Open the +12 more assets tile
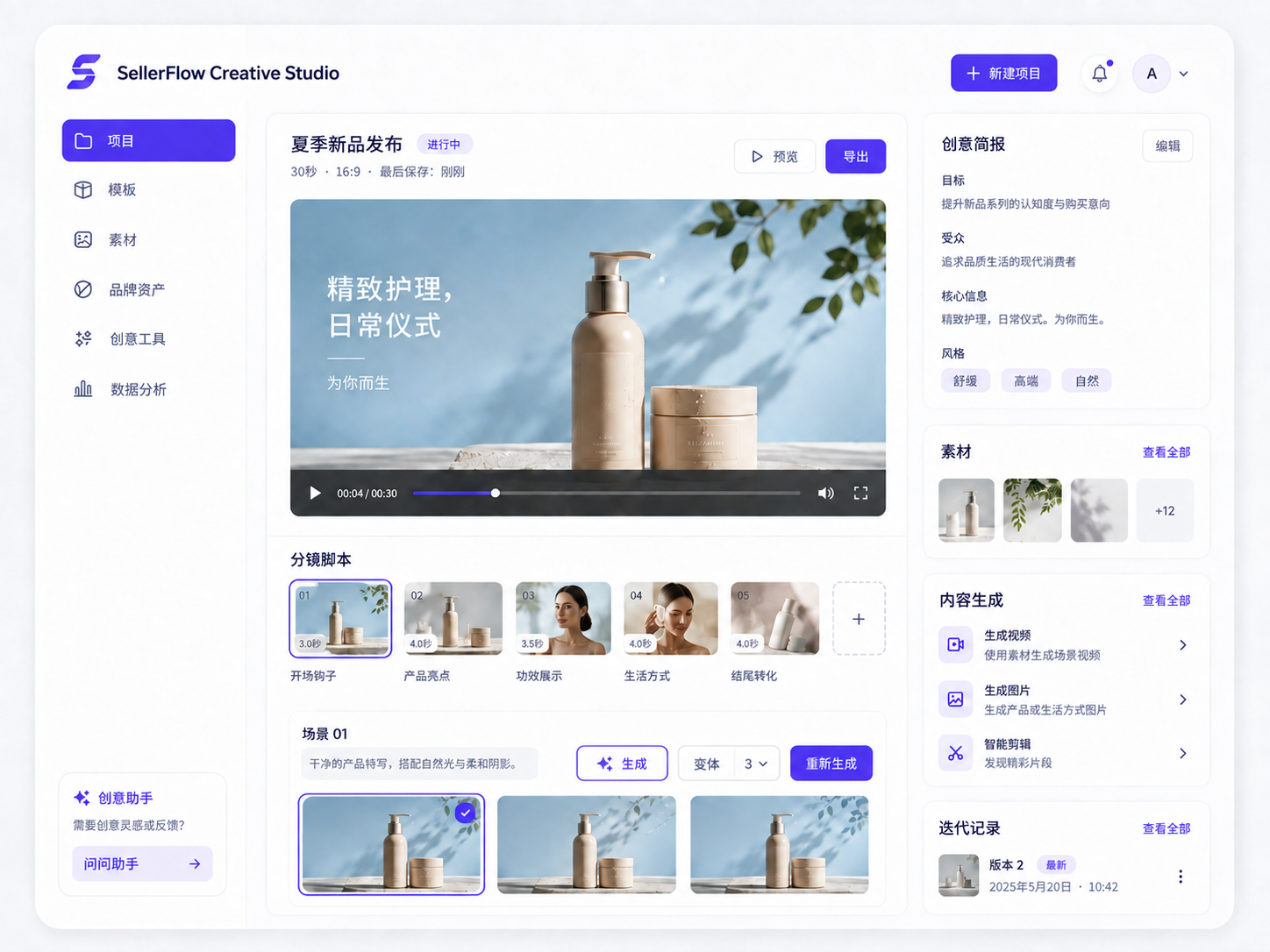 click(1165, 510)
